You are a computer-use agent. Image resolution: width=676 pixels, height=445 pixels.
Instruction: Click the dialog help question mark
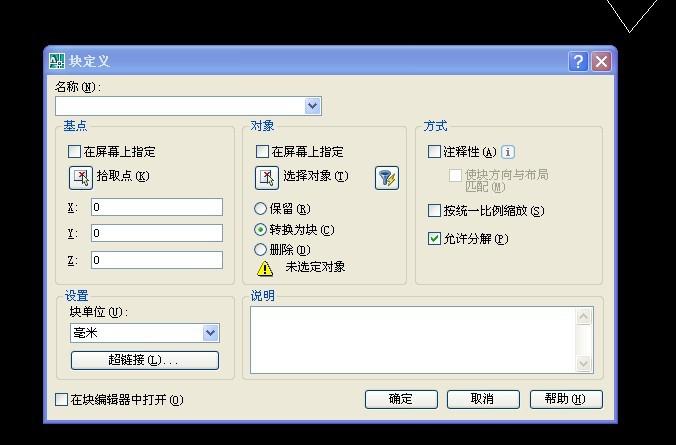579,61
